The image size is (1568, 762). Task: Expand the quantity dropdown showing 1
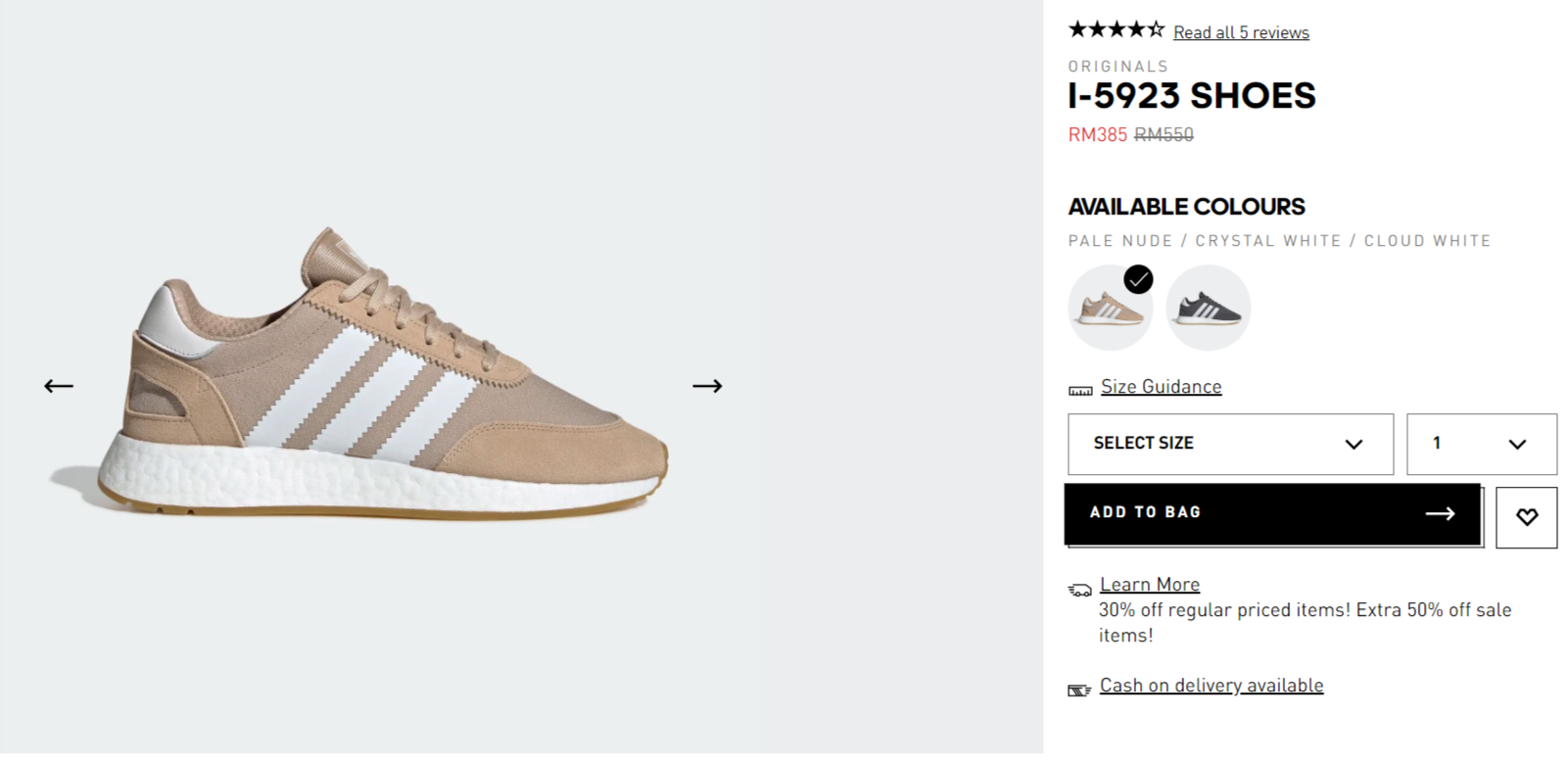pos(1482,444)
